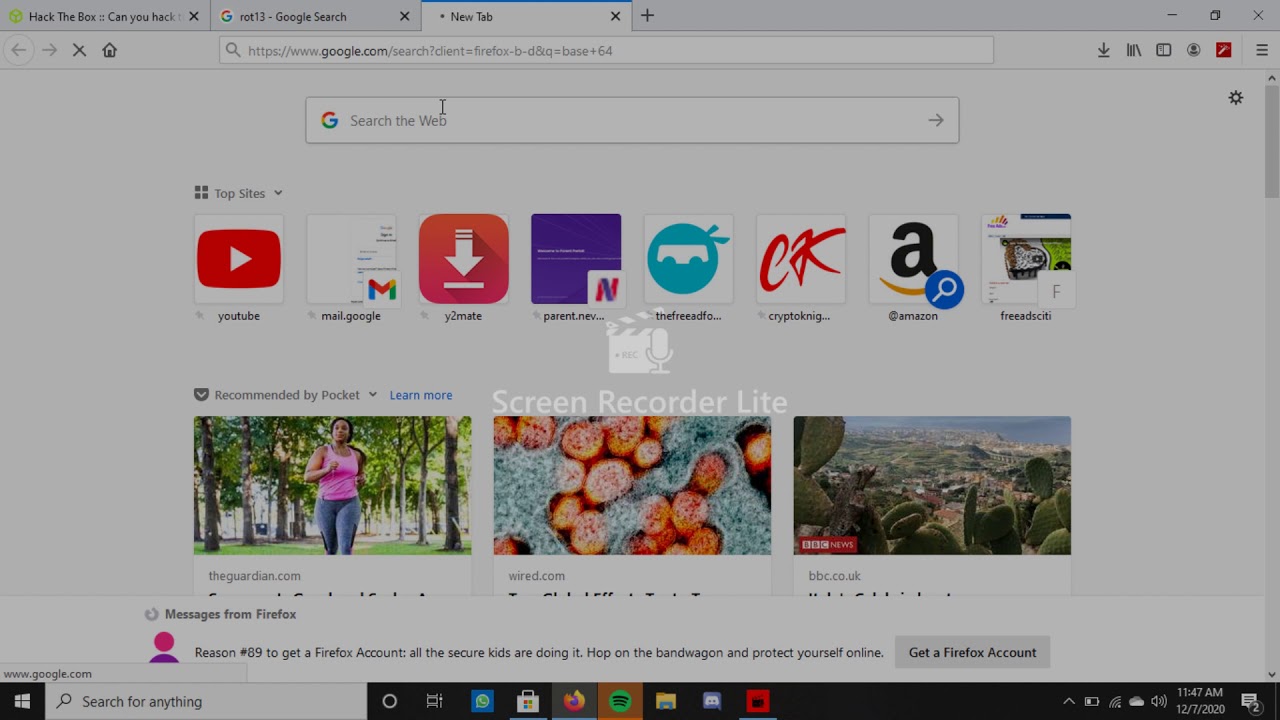Image resolution: width=1280 pixels, height=720 pixels.
Task: Expand the Recommended by Pocket menu
Action: coord(372,394)
